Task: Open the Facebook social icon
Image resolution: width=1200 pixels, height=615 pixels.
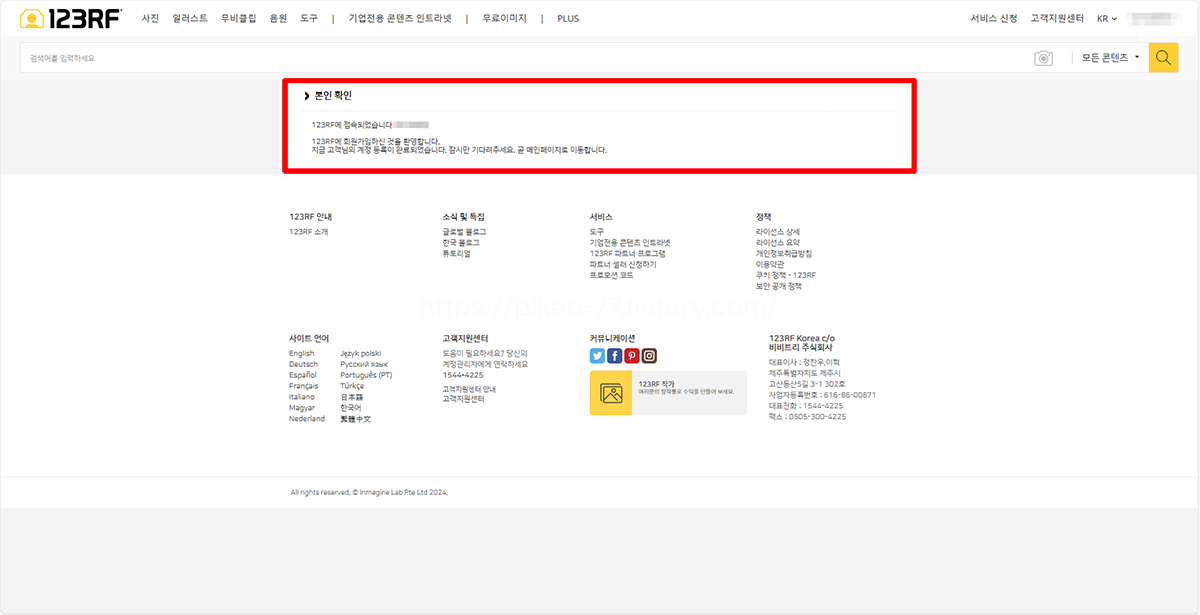Action: pos(614,356)
